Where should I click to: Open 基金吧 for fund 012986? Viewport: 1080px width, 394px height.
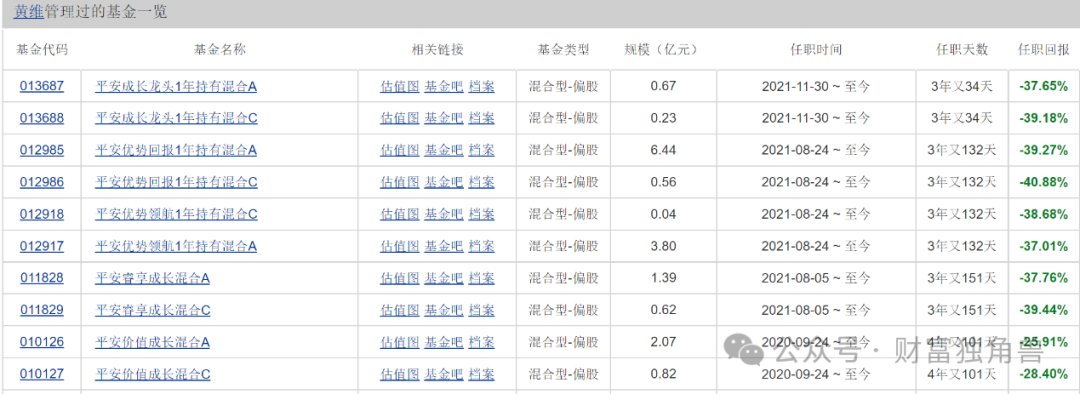click(x=443, y=182)
